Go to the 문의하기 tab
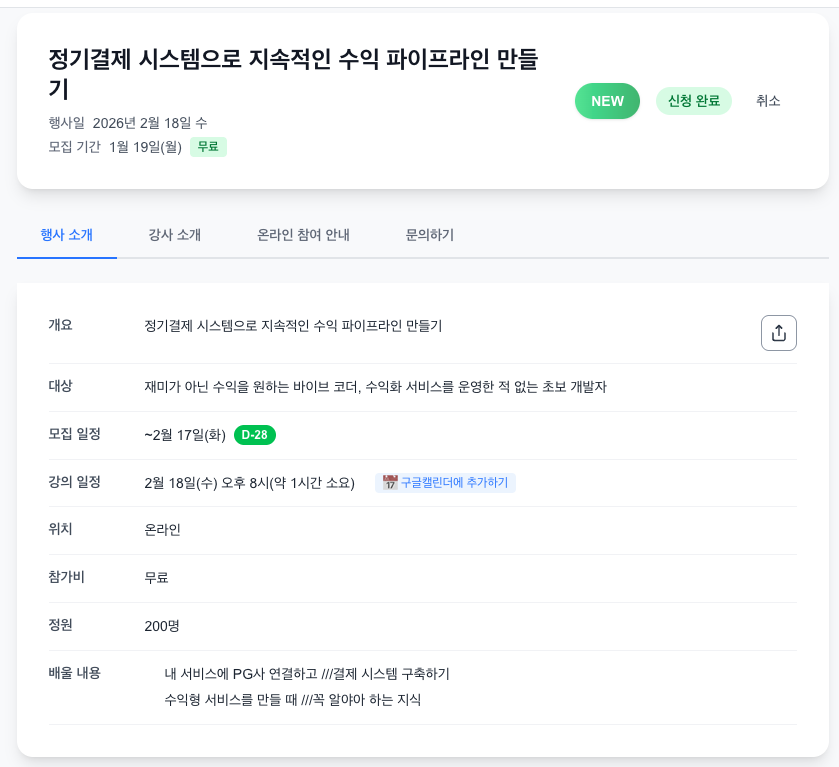Viewport: 839px width, 767px height. click(x=430, y=235)
